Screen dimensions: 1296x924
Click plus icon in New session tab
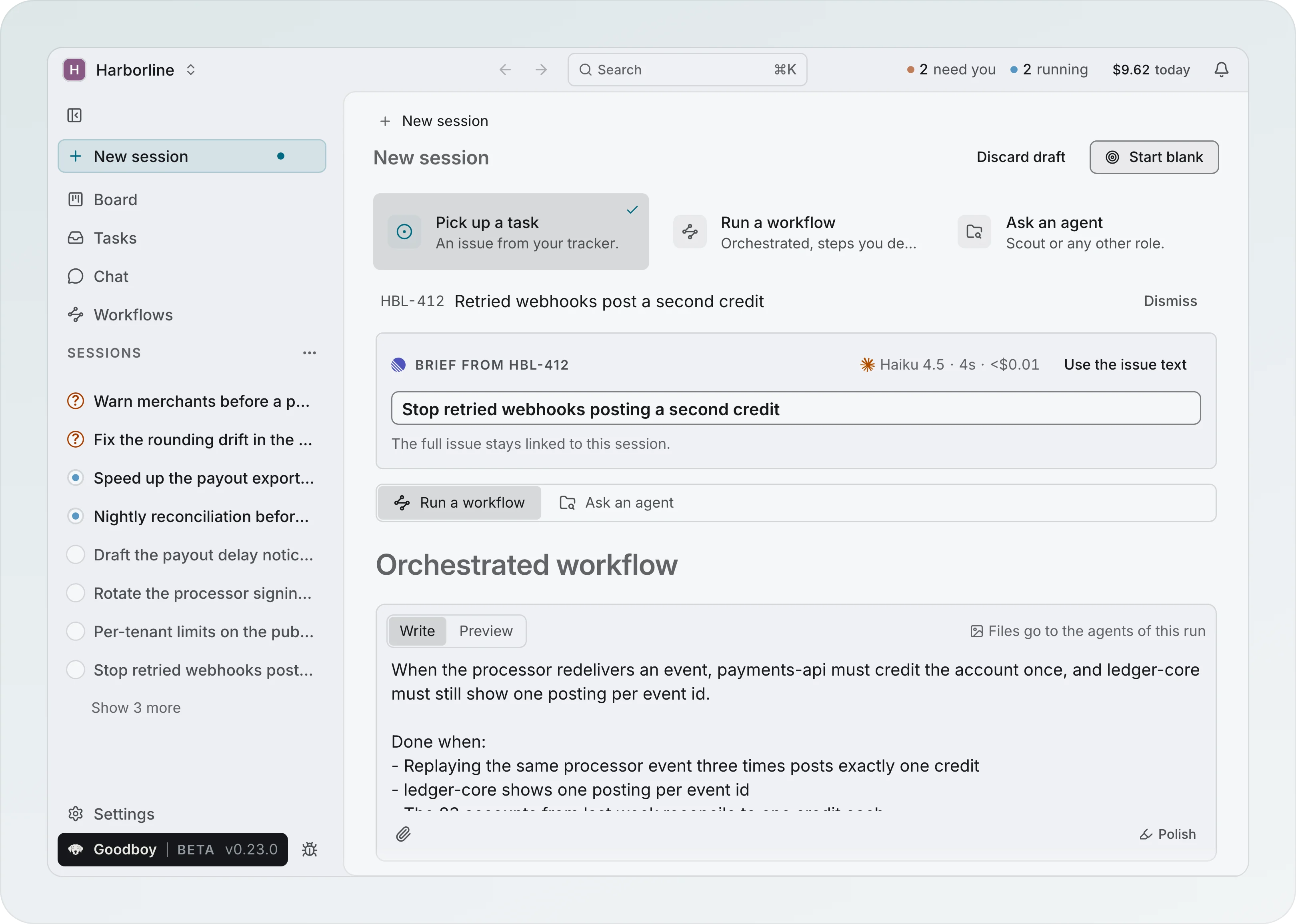(x=385, y=121)
